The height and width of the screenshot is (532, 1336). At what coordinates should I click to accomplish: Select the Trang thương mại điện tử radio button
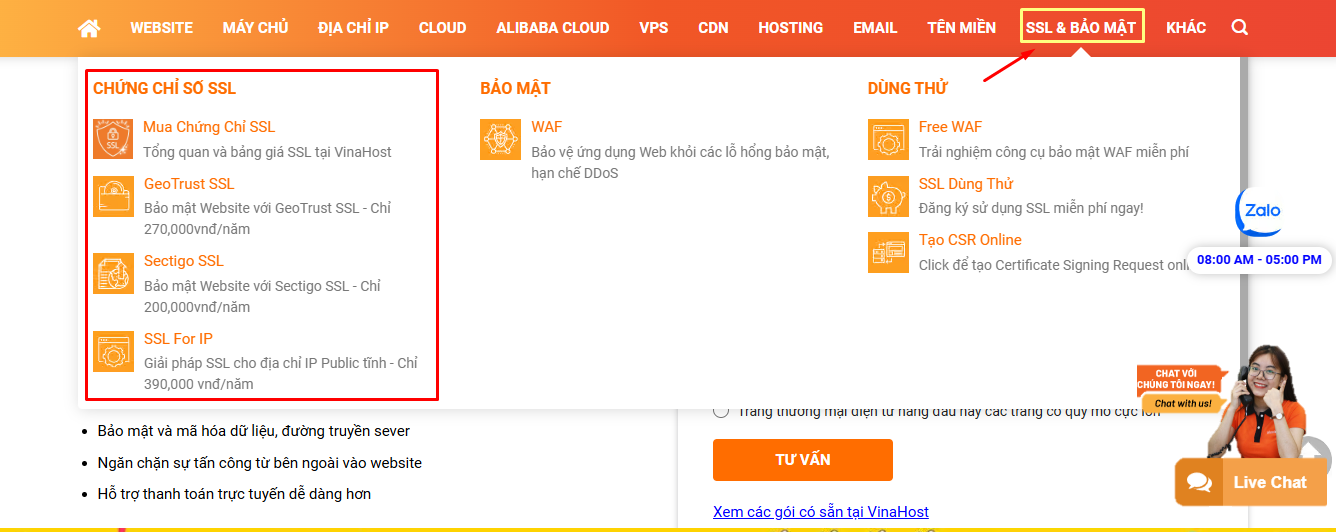[721, 411]
